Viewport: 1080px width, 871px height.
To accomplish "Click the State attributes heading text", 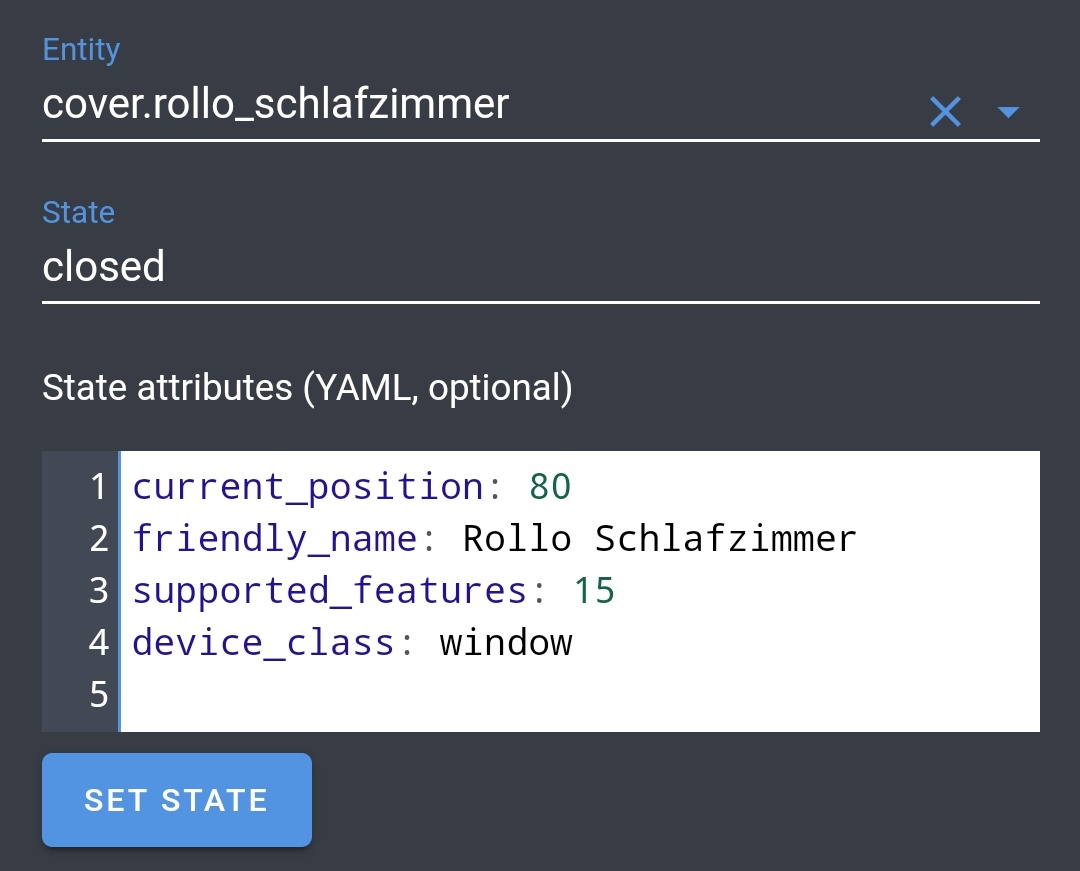I will tap(307, 388).
